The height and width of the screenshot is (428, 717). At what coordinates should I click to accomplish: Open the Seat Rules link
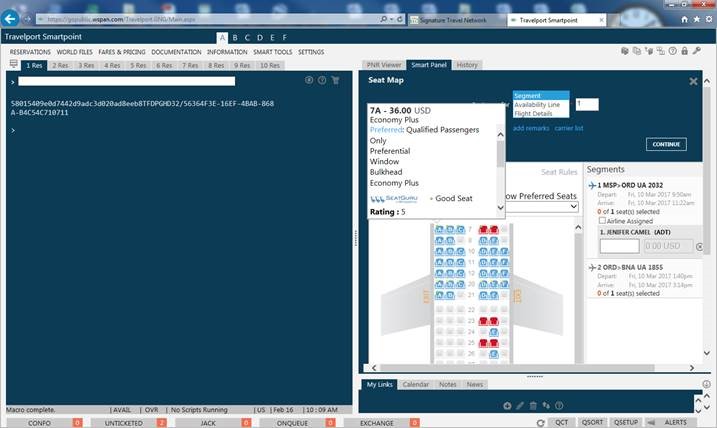pyautogui.click(x=559, y=172)
